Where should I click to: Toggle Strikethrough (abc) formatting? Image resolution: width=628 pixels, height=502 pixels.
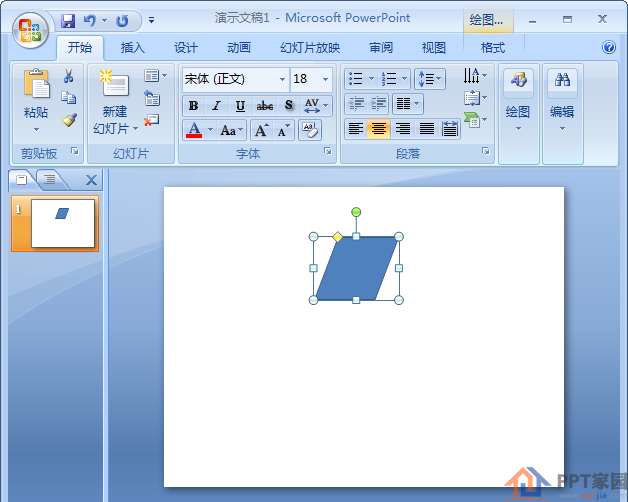tap(265, 106)
